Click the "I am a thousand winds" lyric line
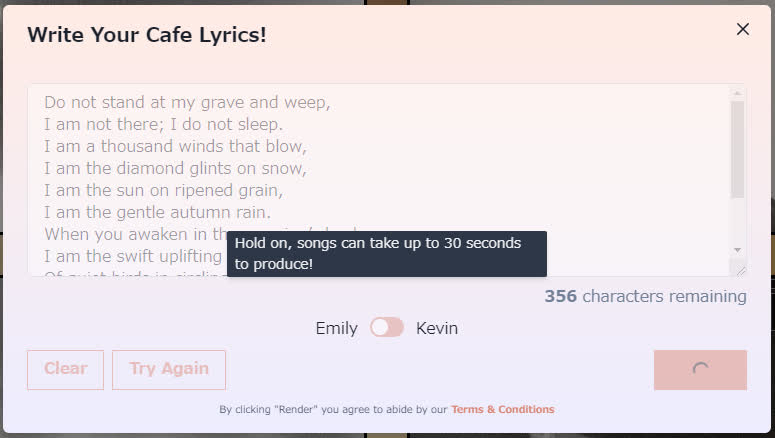Image resolution: width=775 pixels, height=438 pixels. click(175, 146)
